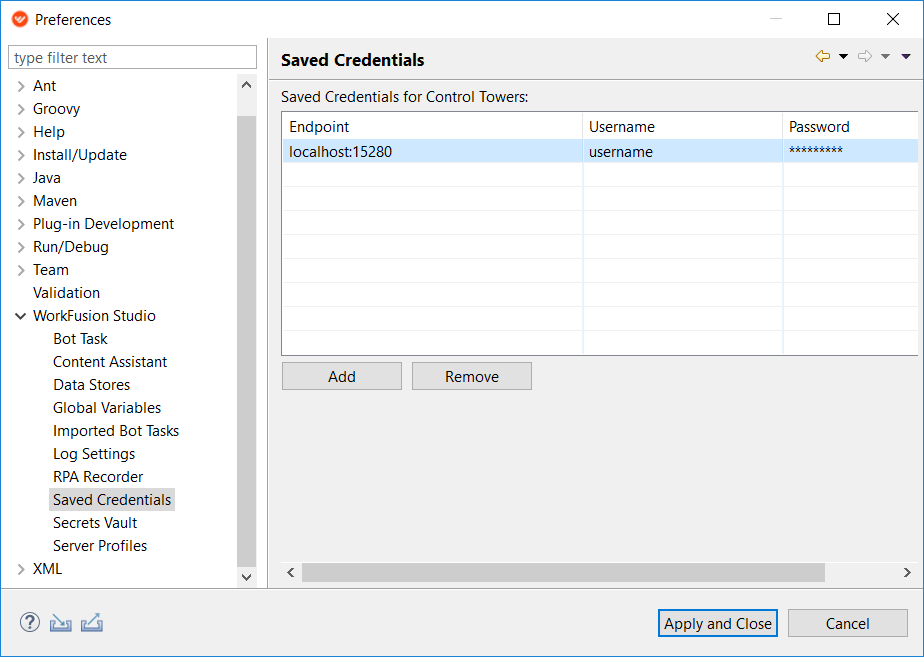Click the tree scrollbar down arrow

246,577
